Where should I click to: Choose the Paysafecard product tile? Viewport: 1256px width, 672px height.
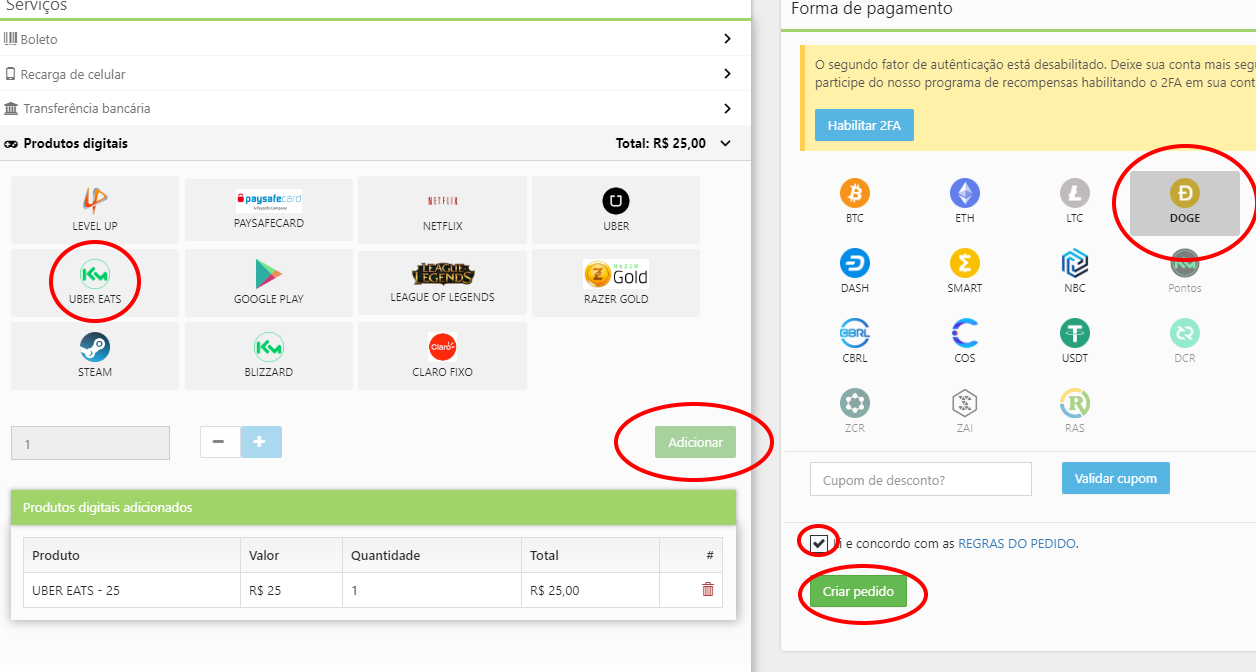(x=269, y=210)
